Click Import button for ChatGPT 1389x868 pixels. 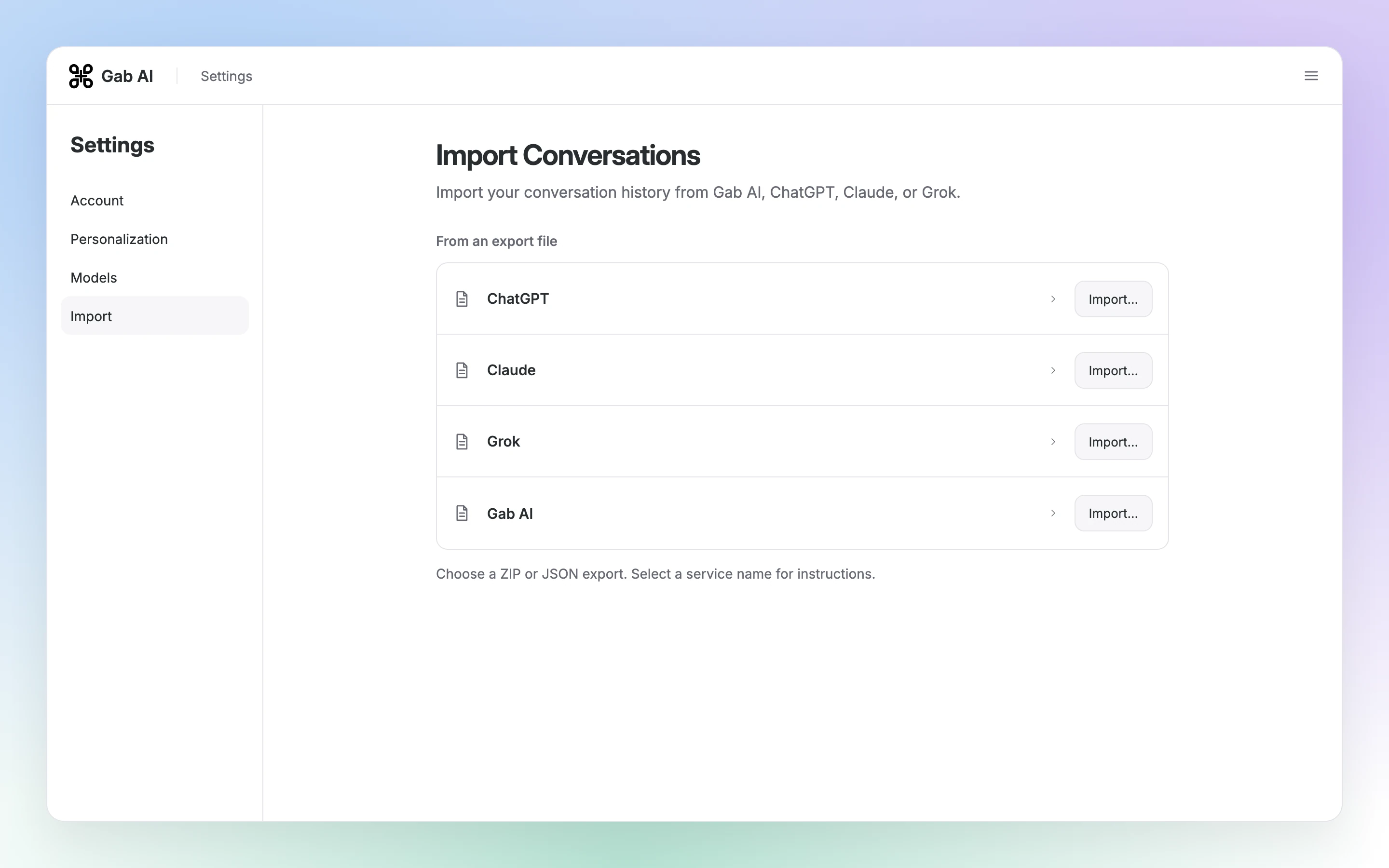[x=1113, y=299]
